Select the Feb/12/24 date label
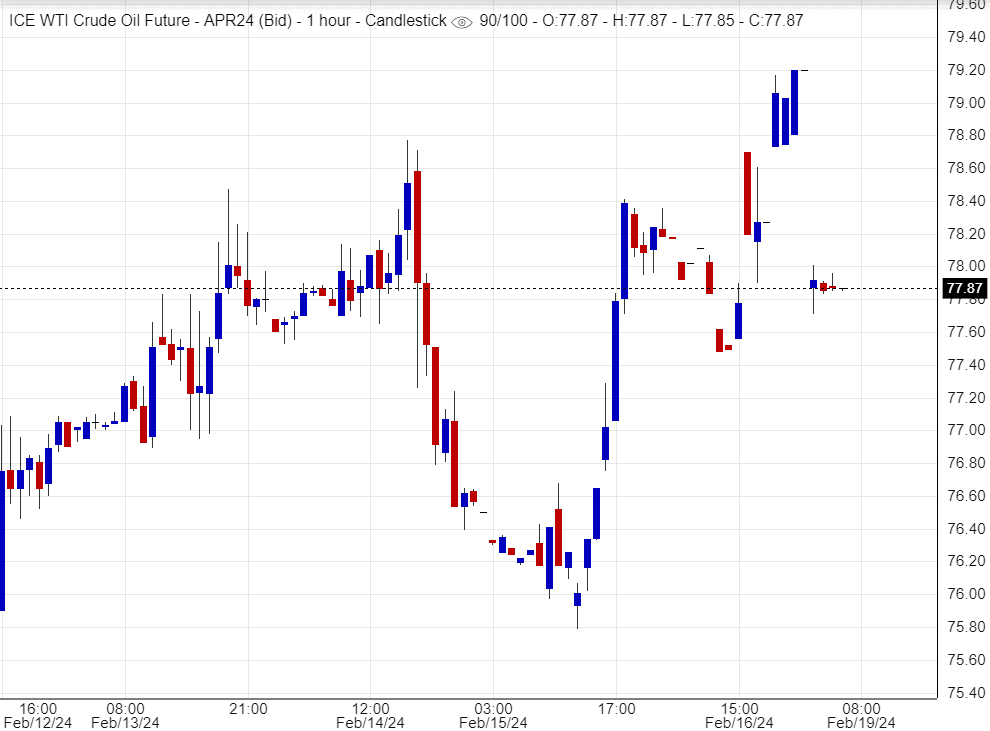 point(38,722)
